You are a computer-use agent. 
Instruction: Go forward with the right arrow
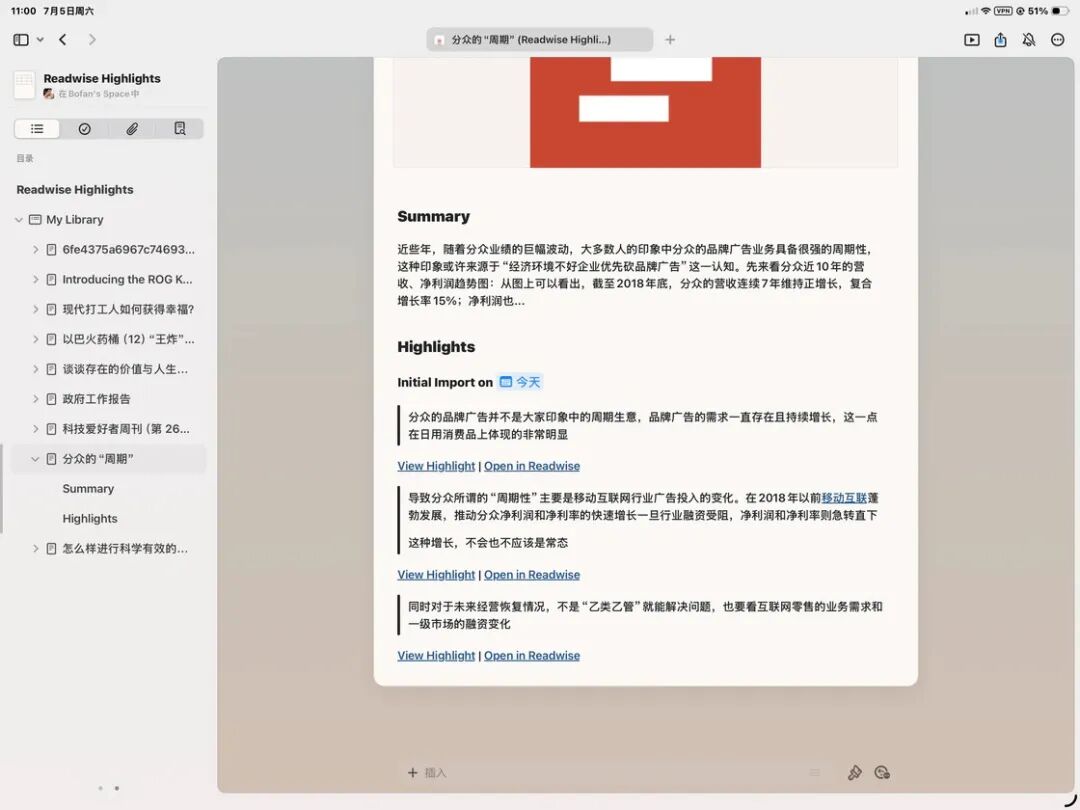click(92, 40)
